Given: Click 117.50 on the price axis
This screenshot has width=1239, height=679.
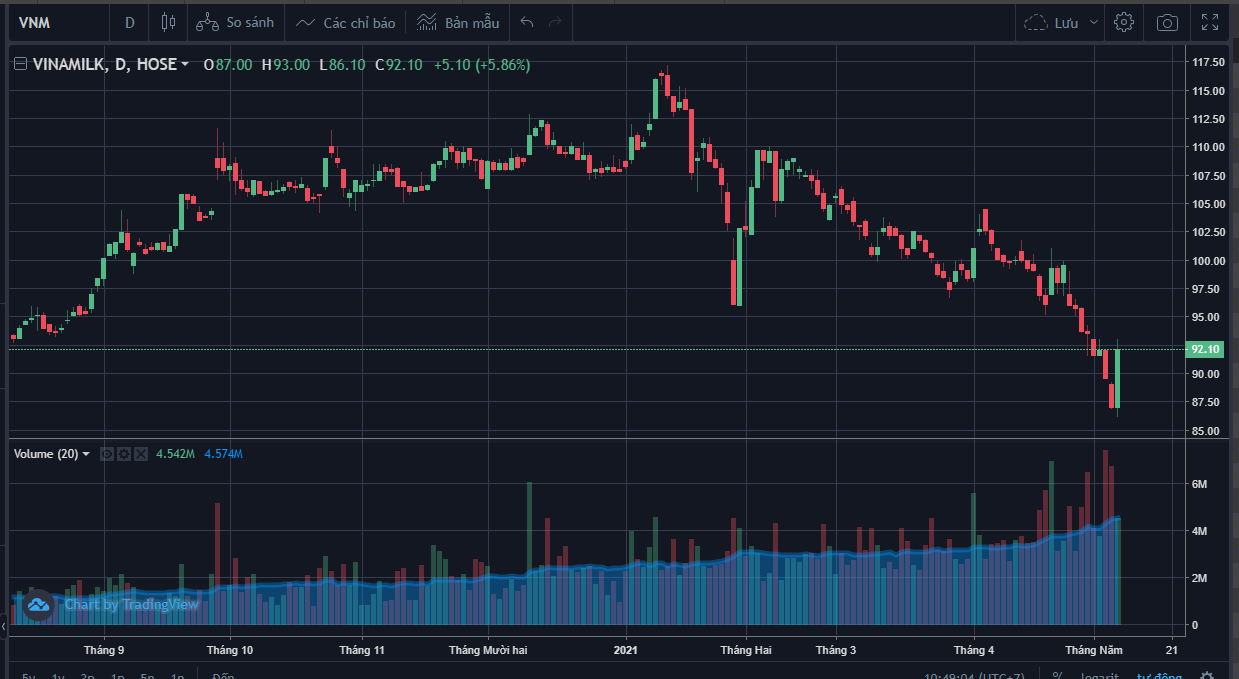Looking at the screenshot, I should tap(1208, 62).
